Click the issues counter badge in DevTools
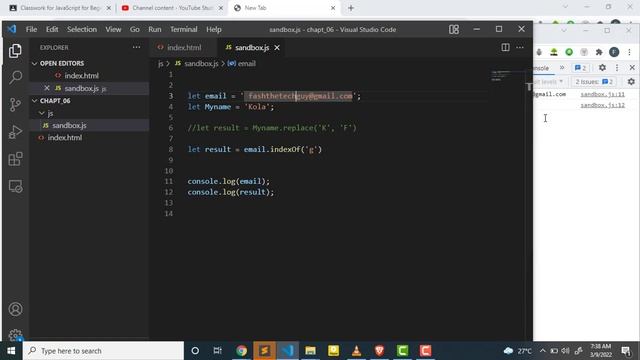Screen dimensions: 640x360 click(580, 68)
